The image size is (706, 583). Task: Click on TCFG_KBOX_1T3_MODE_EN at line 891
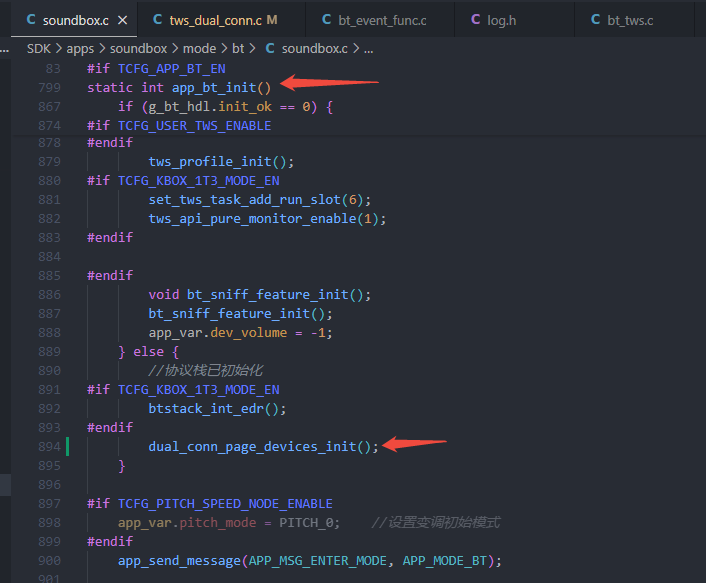coord(199,389)
